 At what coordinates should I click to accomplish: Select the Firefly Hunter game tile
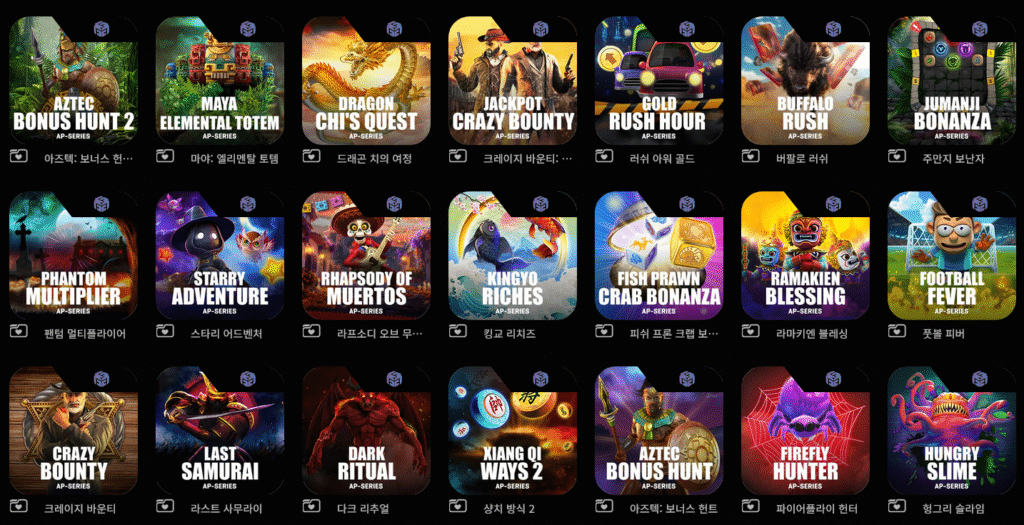tap(806, 430)
